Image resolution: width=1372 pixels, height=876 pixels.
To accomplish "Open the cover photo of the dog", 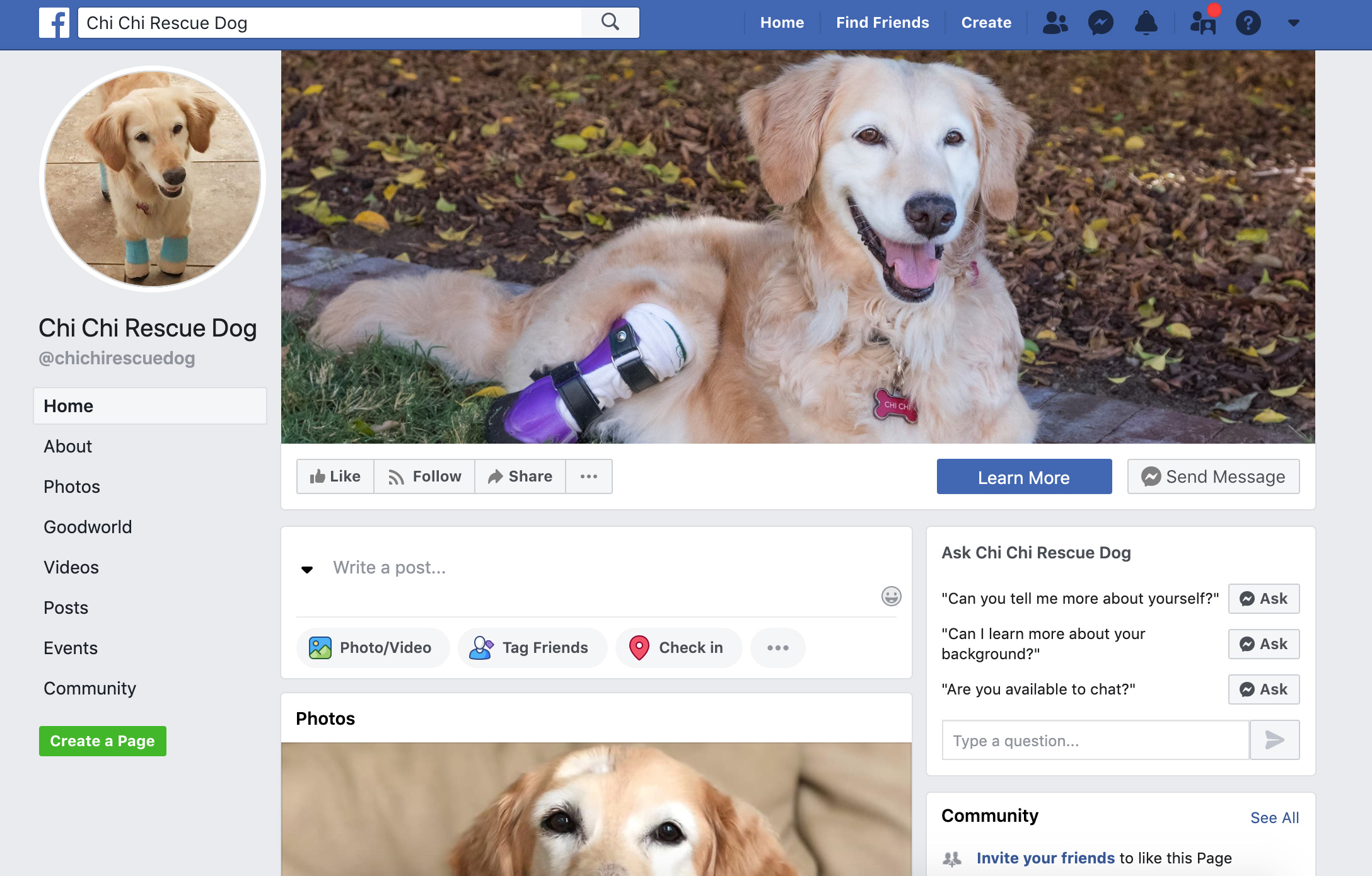I will click(x=798, y=247).
